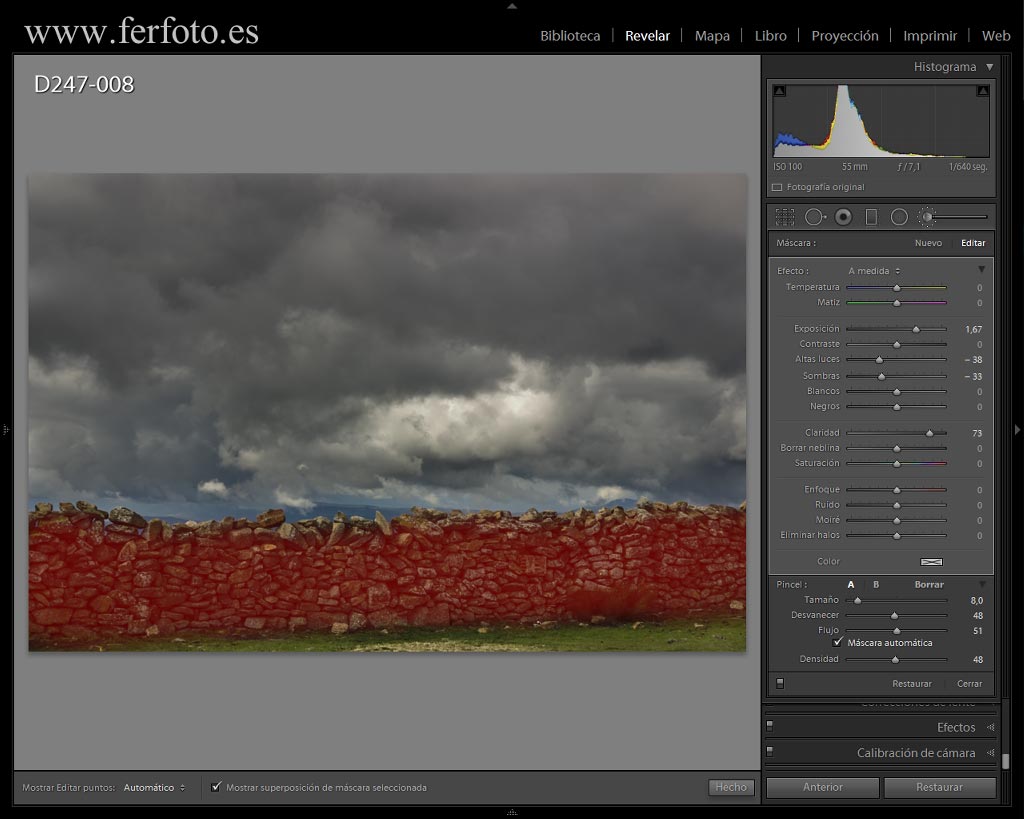1024x819 pixels.
Task: Open the Mapa module
Action: pyautogui.click(x=712, y=36)
